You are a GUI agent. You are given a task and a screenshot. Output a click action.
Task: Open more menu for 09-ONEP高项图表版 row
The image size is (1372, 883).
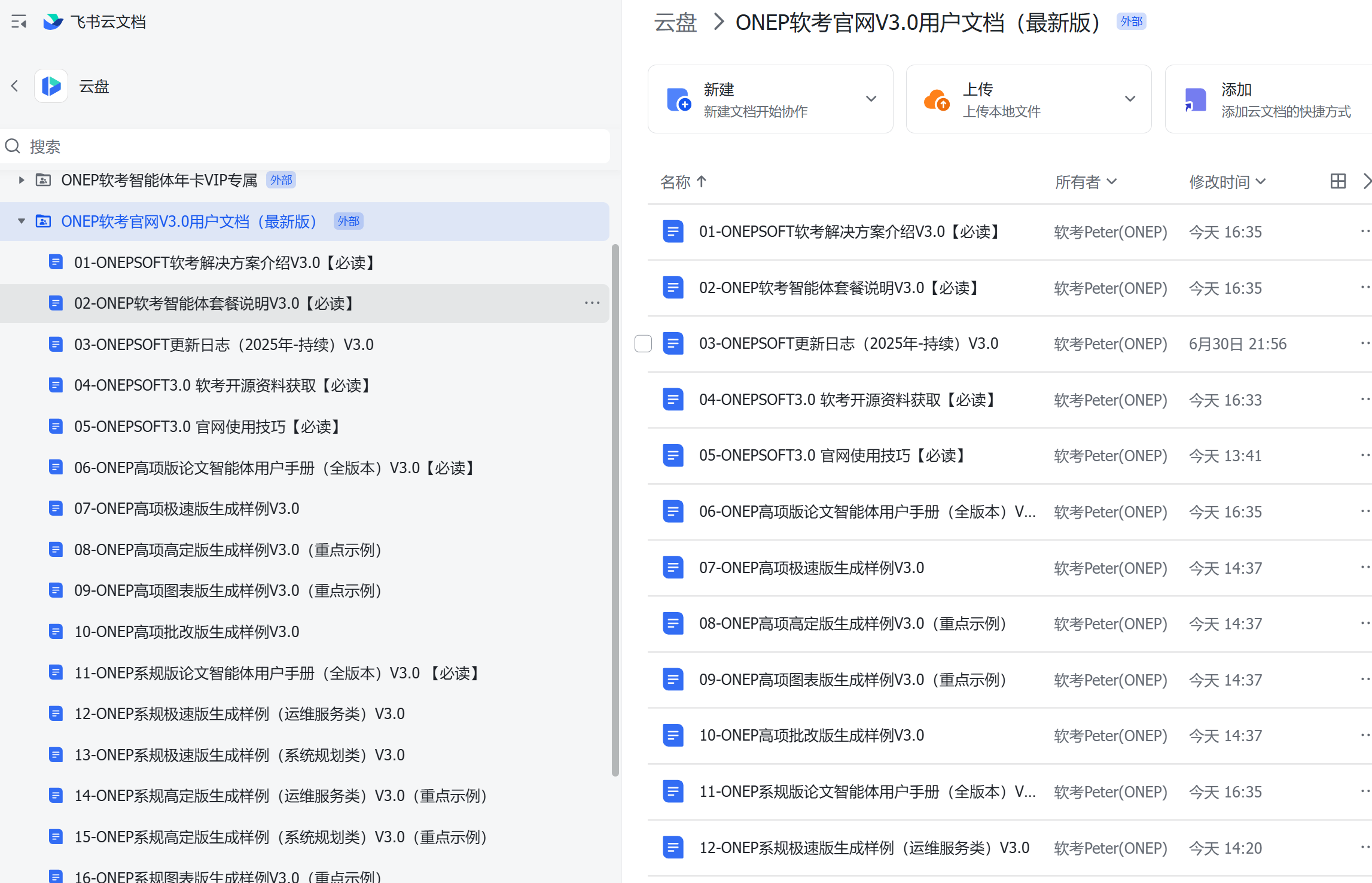tap(1365, 680)
